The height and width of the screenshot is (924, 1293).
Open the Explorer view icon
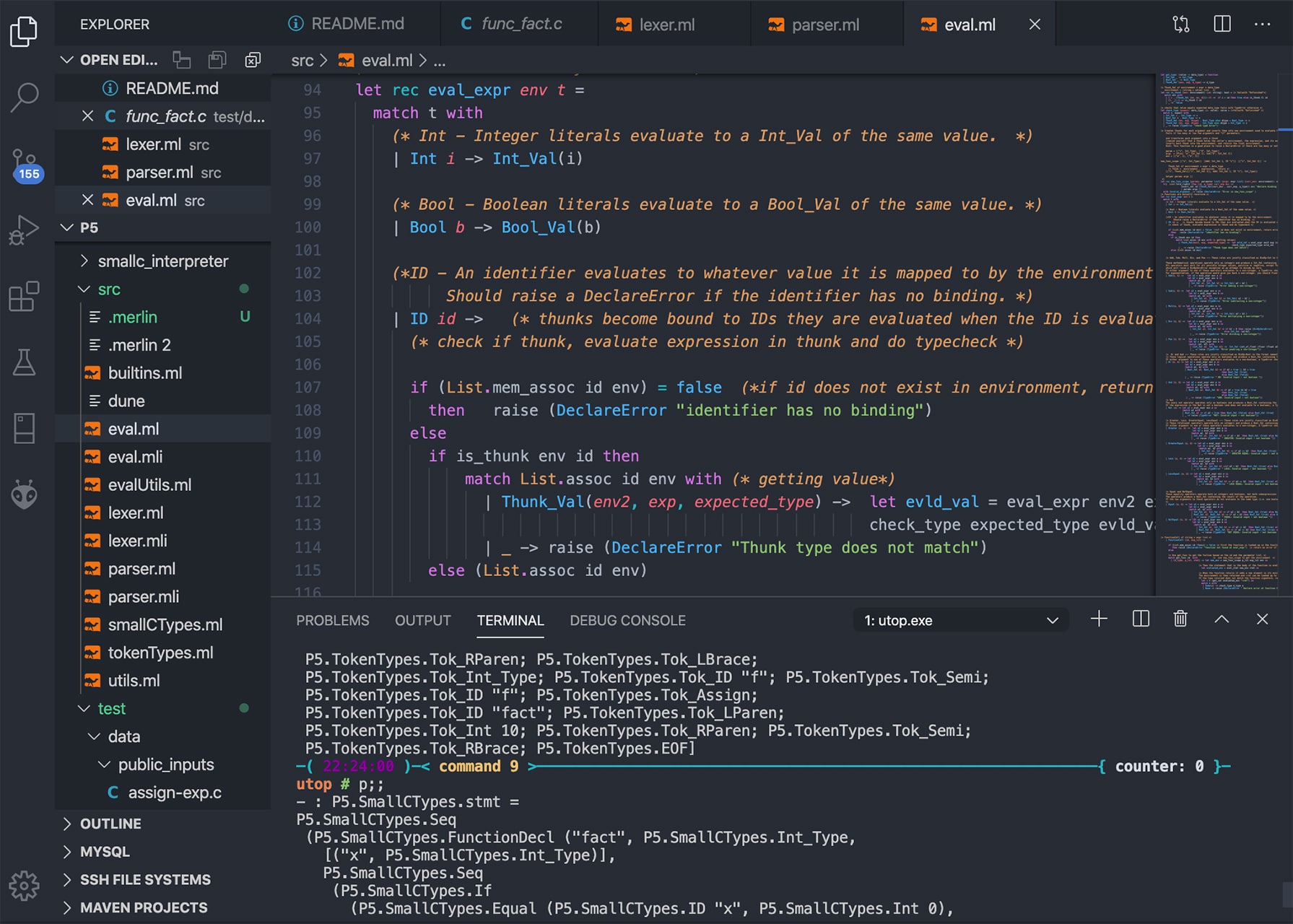(x=24, y=30)
